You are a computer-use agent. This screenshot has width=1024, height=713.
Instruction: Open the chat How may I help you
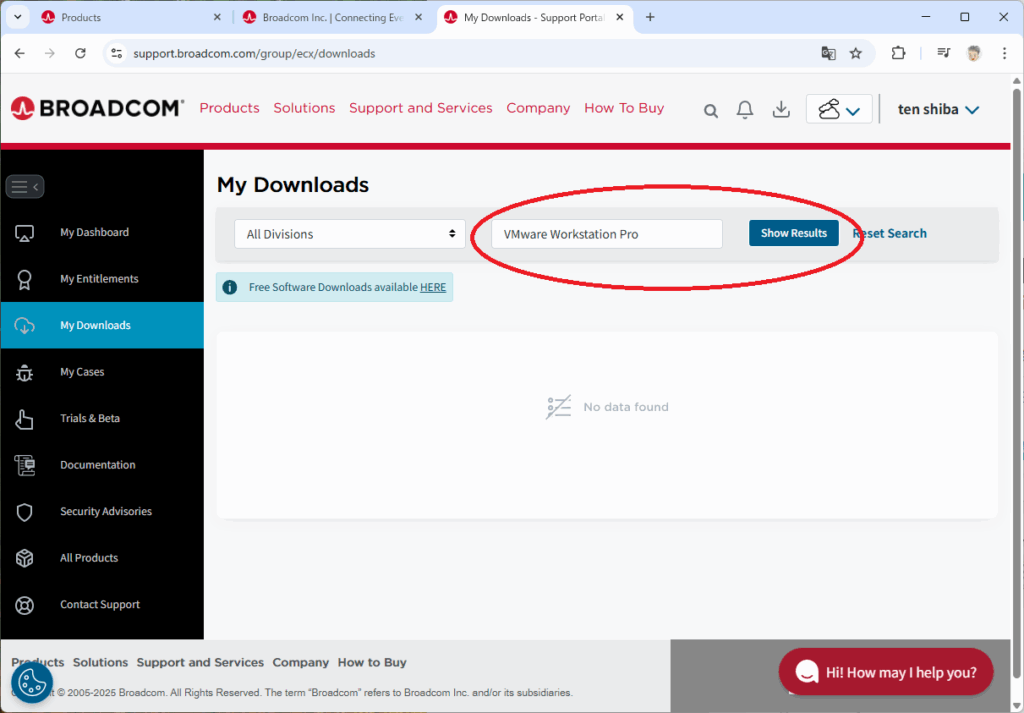point(886,672)
